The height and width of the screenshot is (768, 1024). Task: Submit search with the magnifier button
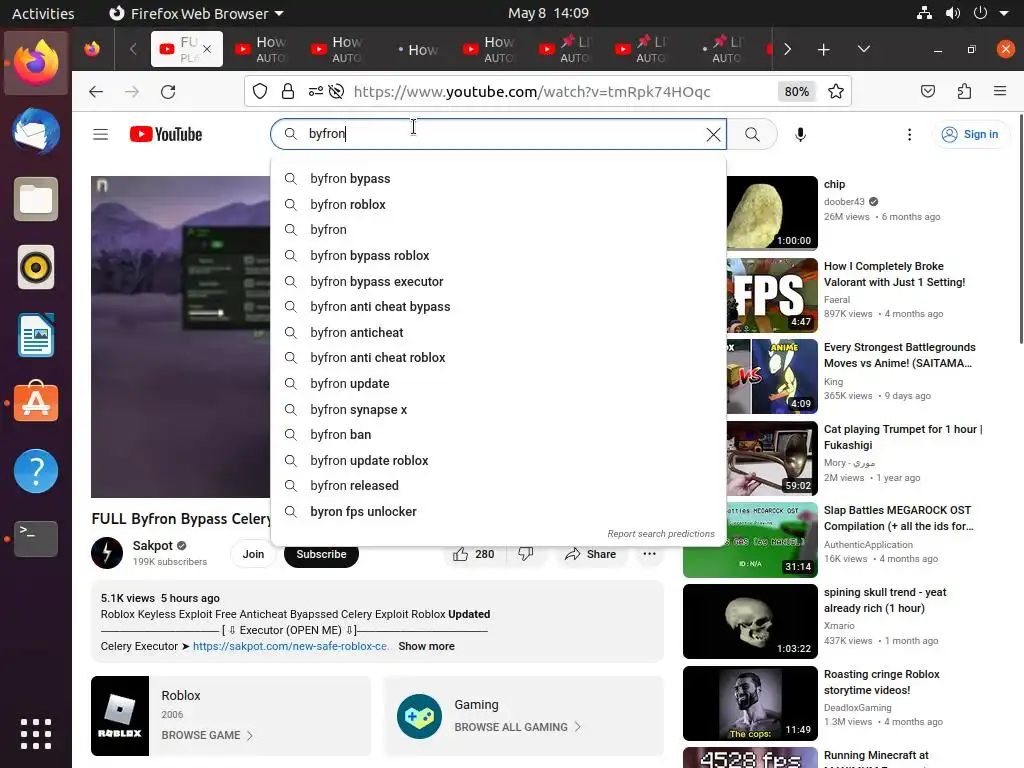point(752,135)
